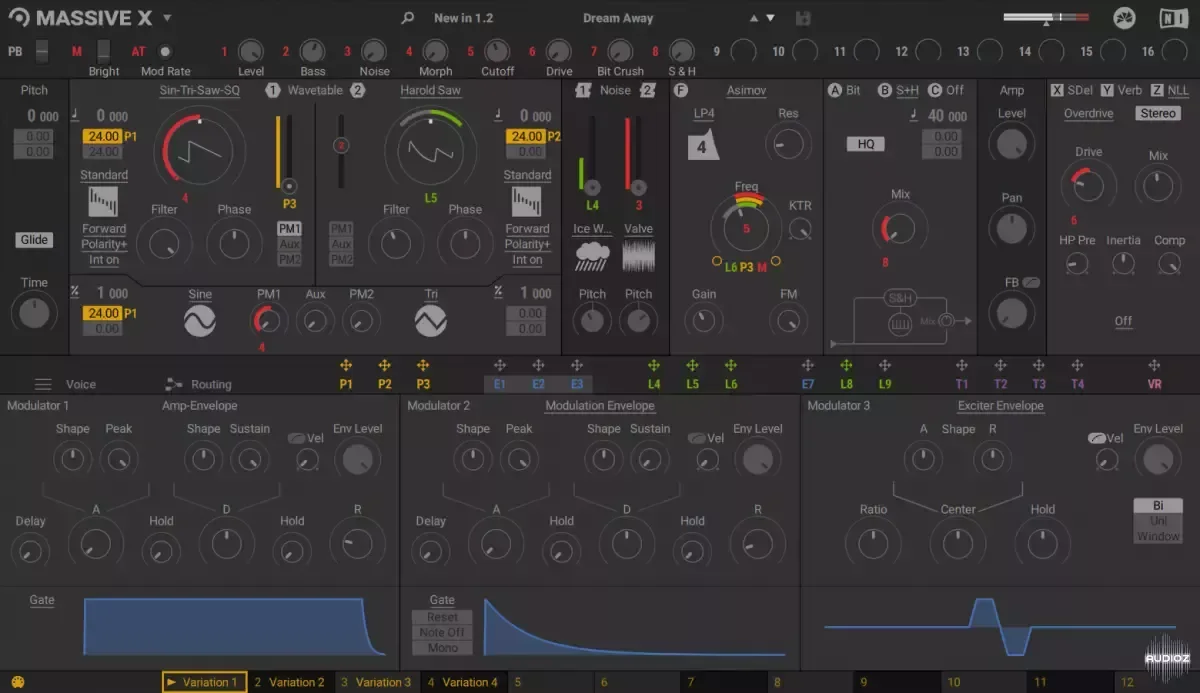The image size is (1200, 693).
Task: Click the LP4 filter slope icon
Action: tap(704, 145)
